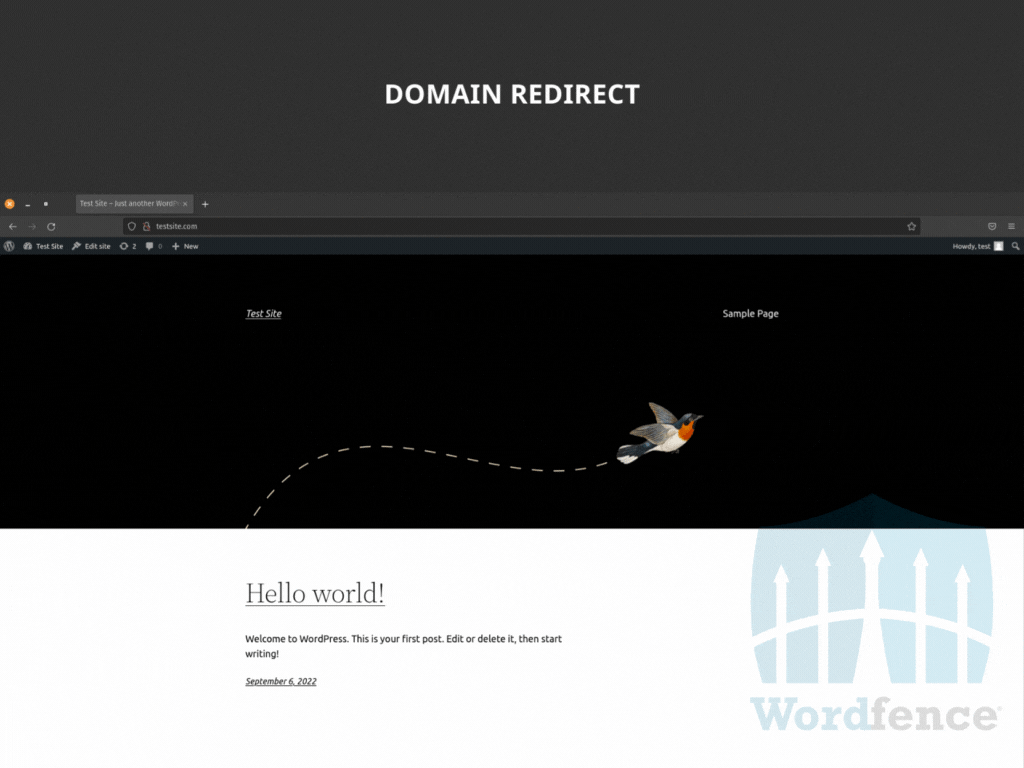
Task: Open the Sample Page navigation link
Action: (750, 314)
